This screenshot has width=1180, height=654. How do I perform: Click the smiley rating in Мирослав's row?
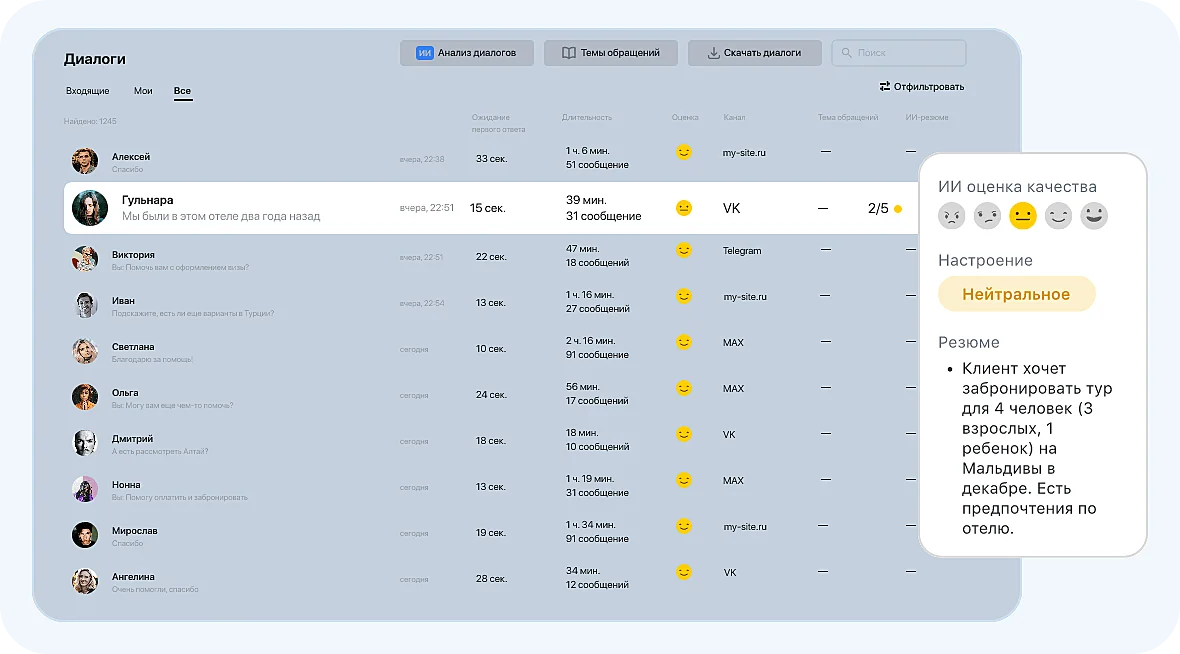[683, 525]
